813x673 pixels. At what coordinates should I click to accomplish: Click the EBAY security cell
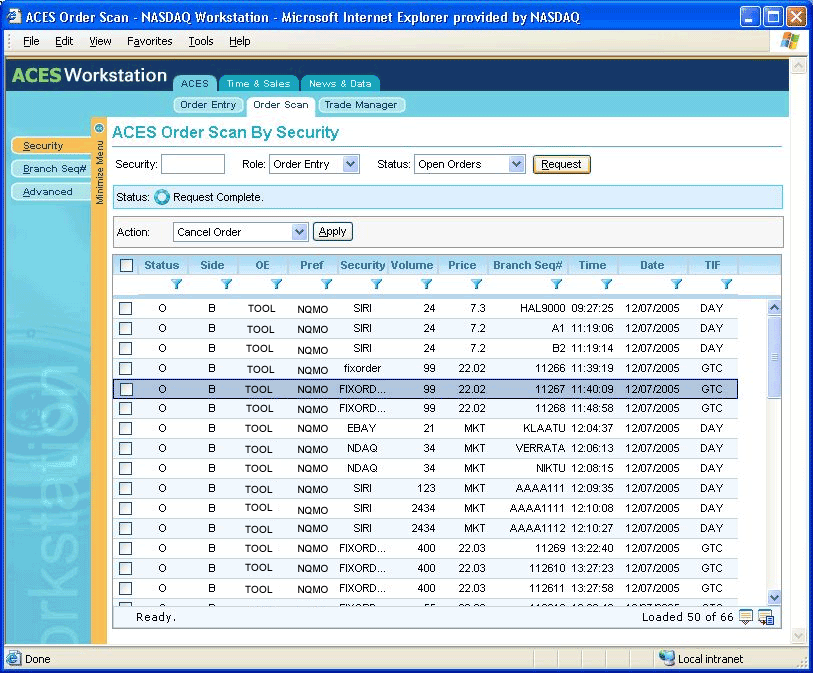(x=362, y=428)
